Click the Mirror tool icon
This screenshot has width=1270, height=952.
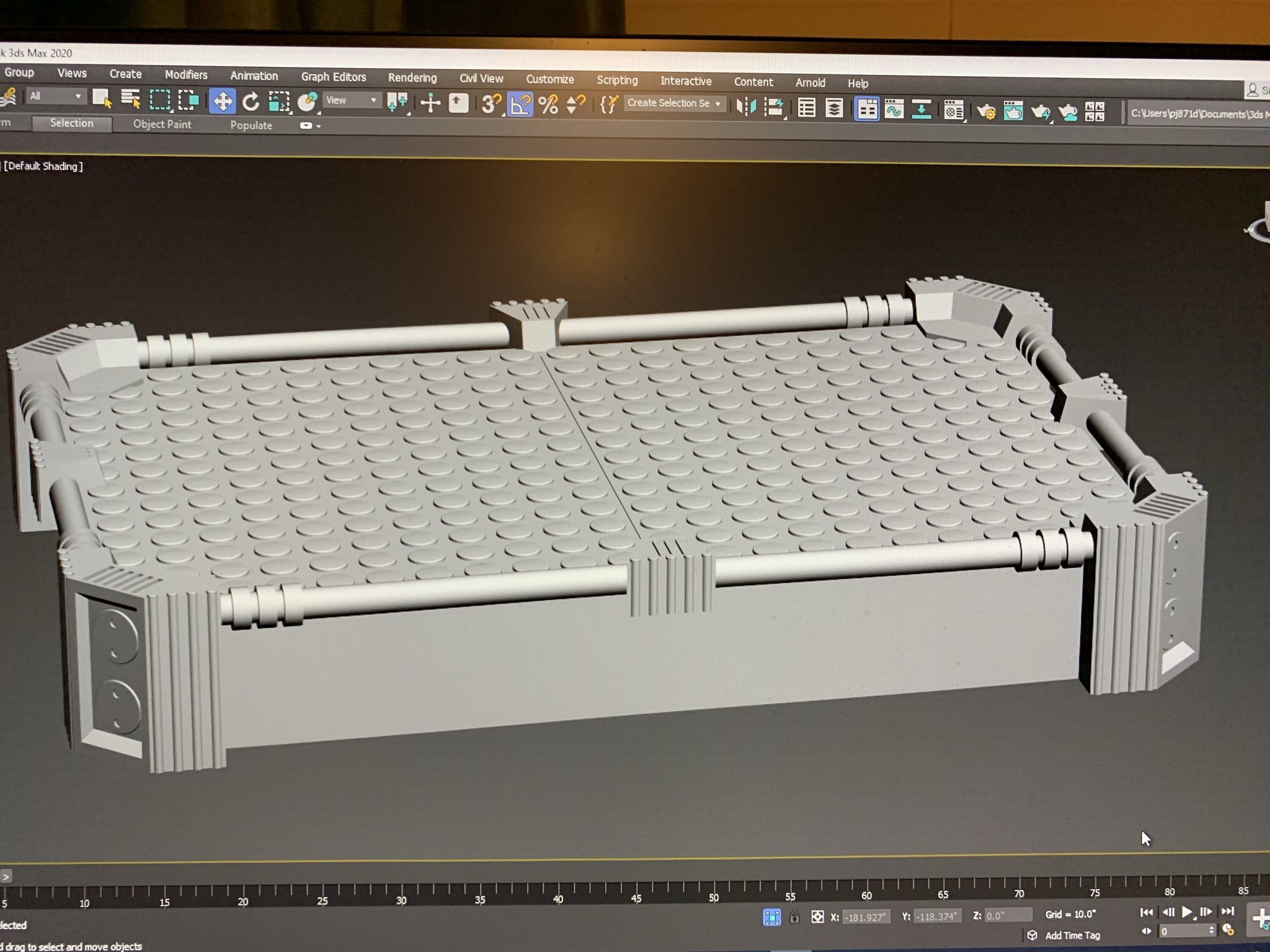[746, 107]
